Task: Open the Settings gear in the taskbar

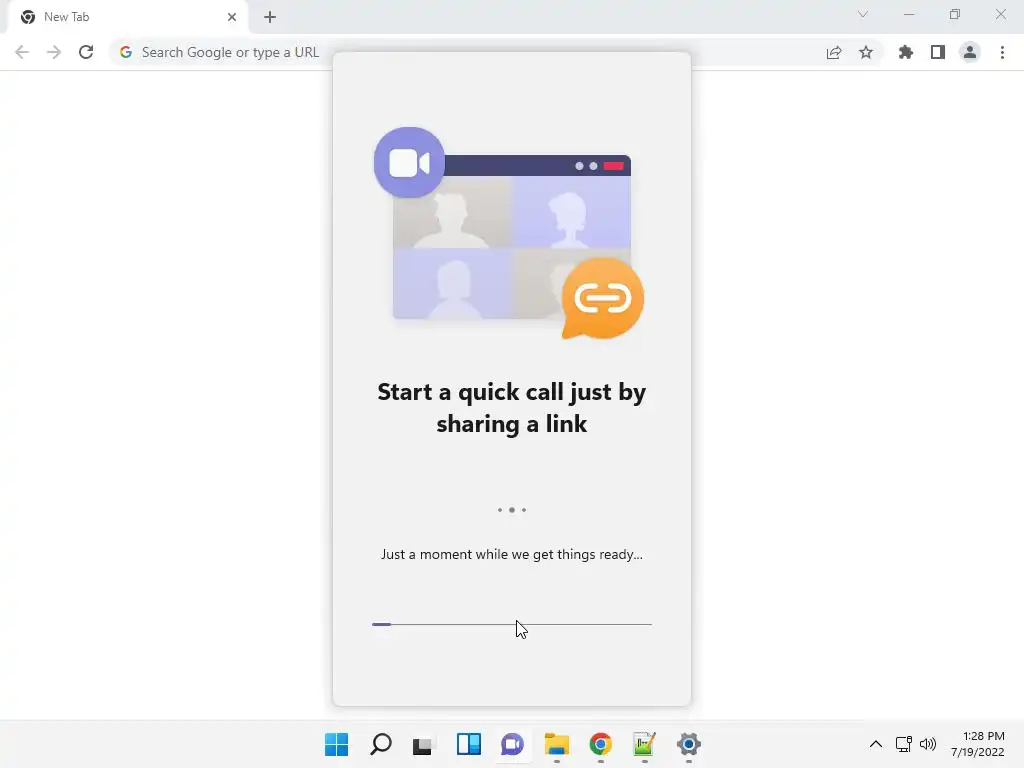Action: 688,744
